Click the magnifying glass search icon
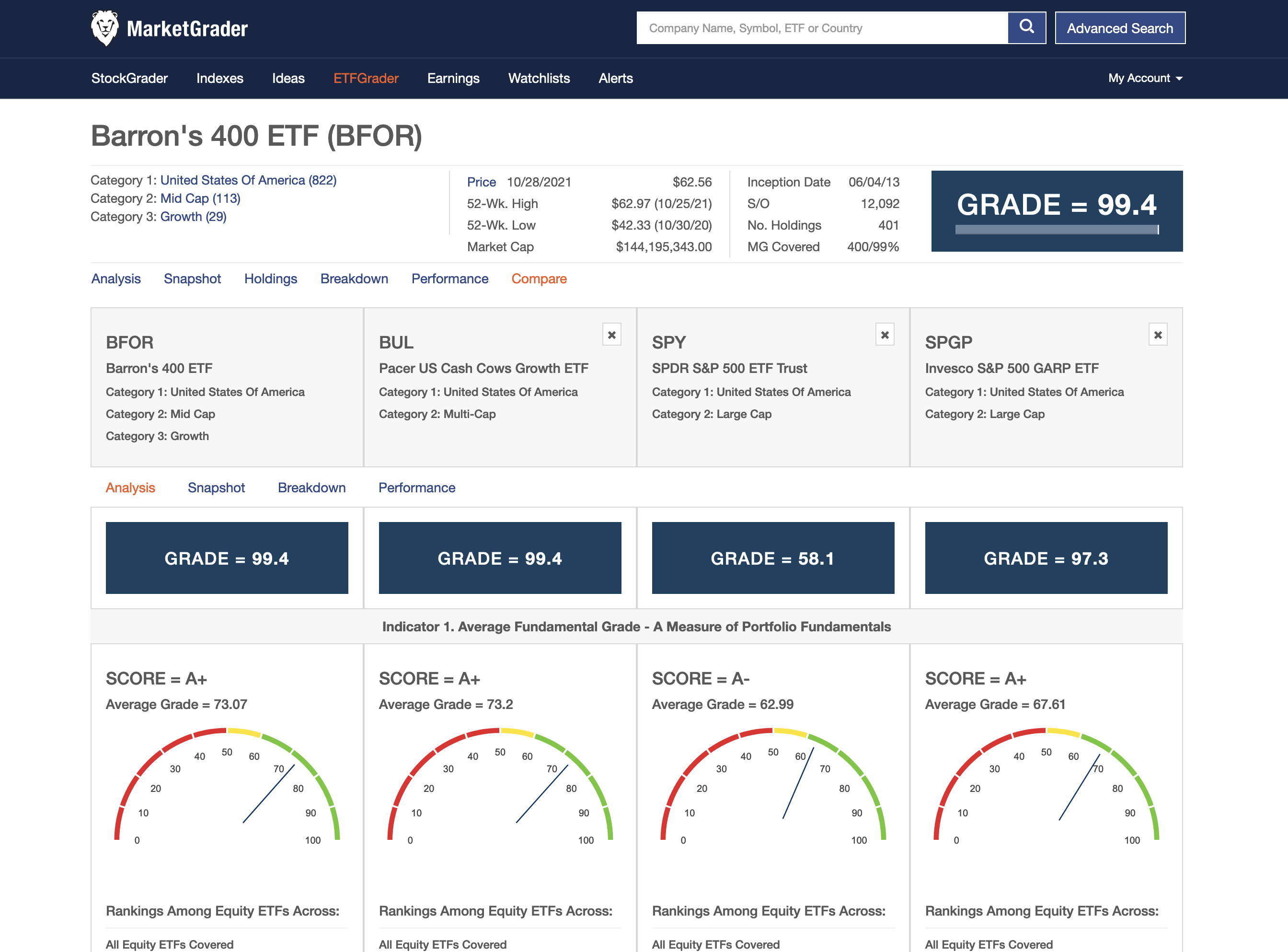 coord(1026,28)
